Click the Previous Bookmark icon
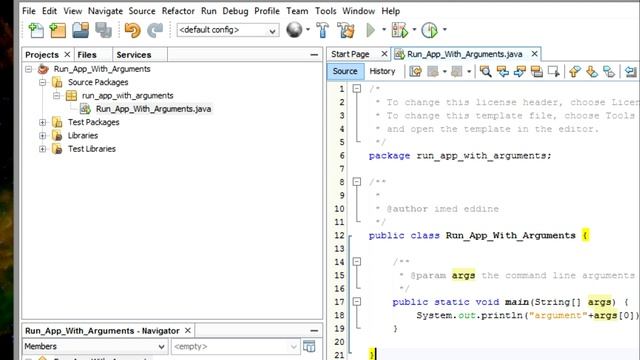 (x=575, y=72)
